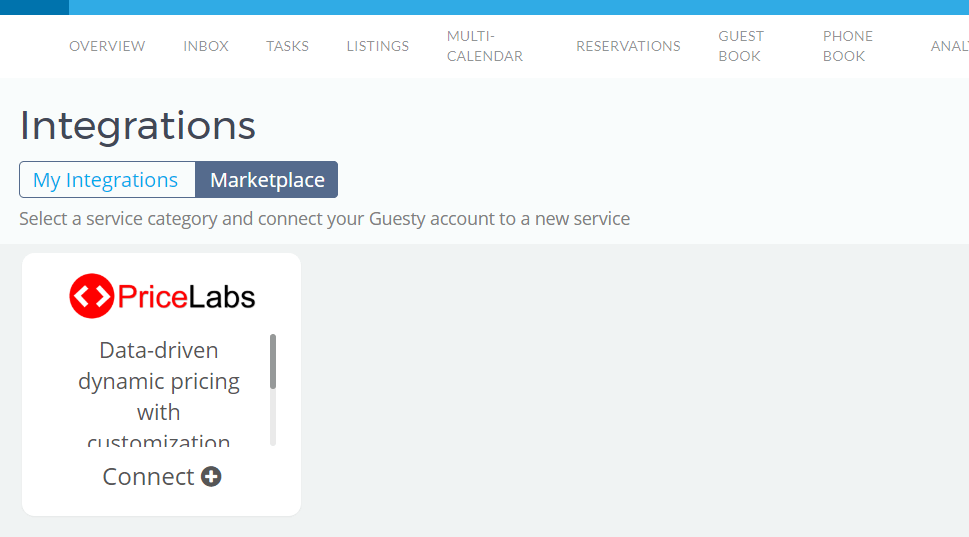Open the Phone Book page
The width and height of the screenshot is (969, 537).
pyautogui.click(x=847, y=46)
